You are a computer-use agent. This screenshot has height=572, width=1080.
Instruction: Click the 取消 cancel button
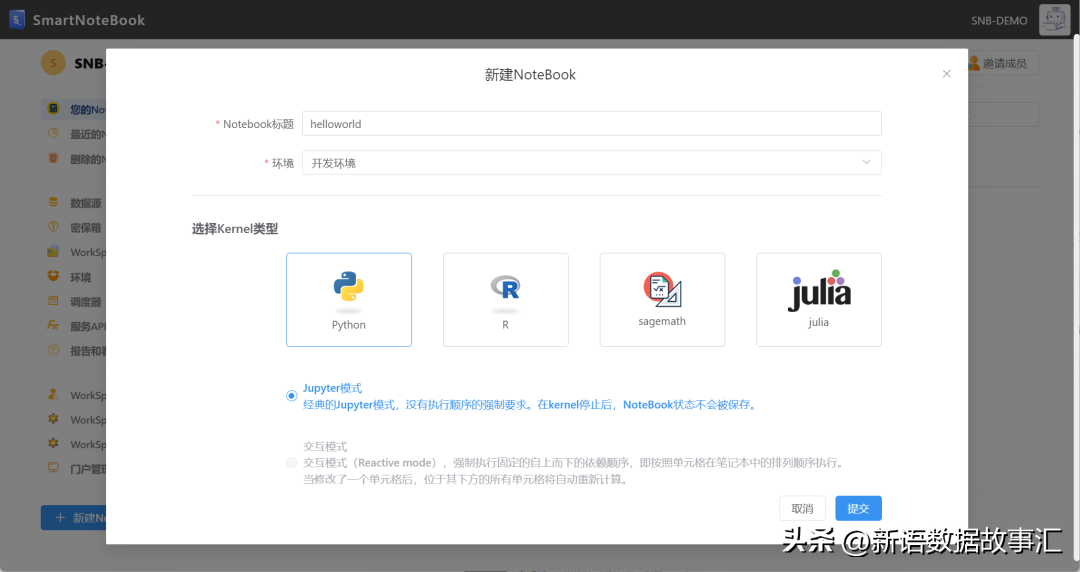coord(802,508)
